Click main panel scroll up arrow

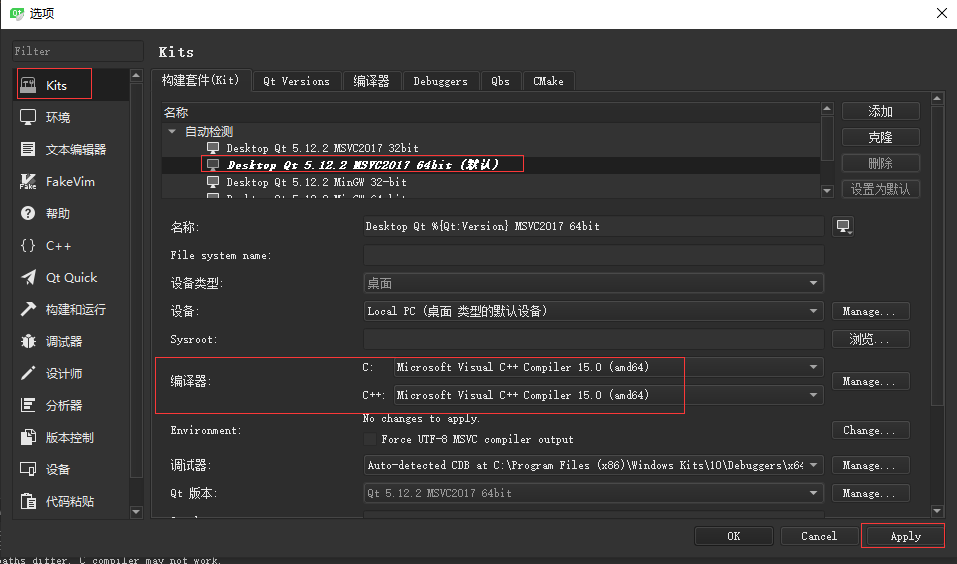point(937,98)
